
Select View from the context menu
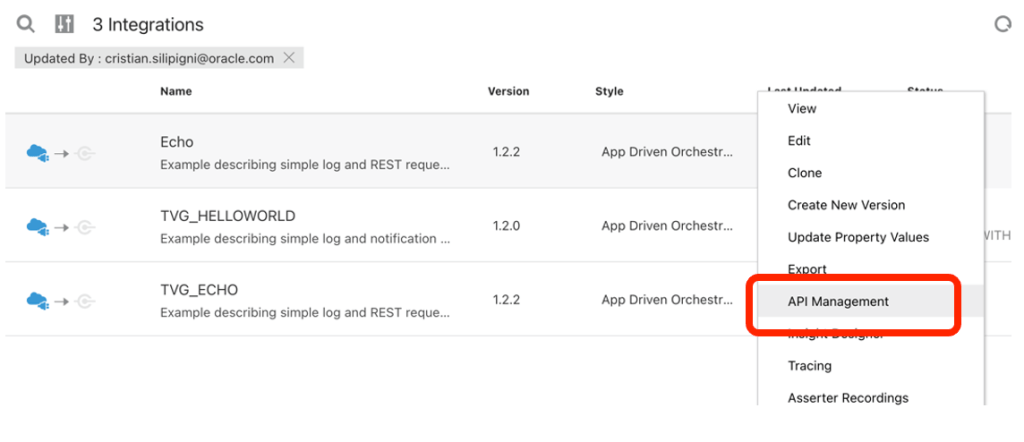(802, 109)
